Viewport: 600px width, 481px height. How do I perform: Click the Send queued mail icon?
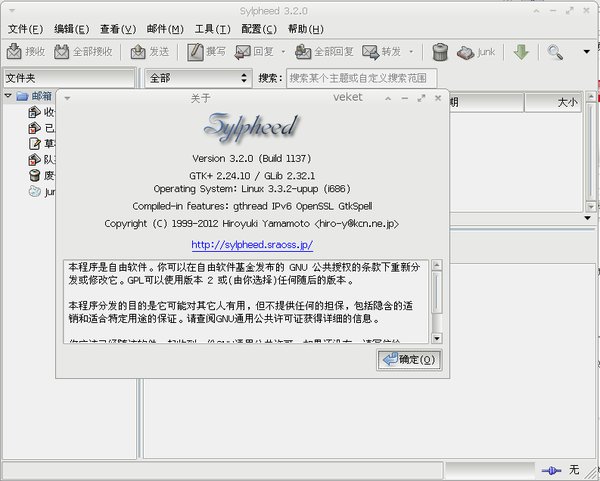tap(138, 52)
